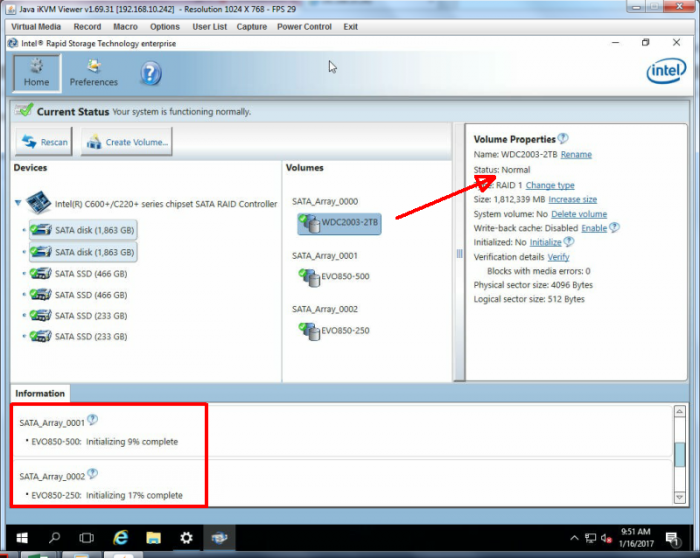Image resolution: width=700 pixels, height=558 pixels.
Task: Click the Intel logo
Action: tap(666, 71)
